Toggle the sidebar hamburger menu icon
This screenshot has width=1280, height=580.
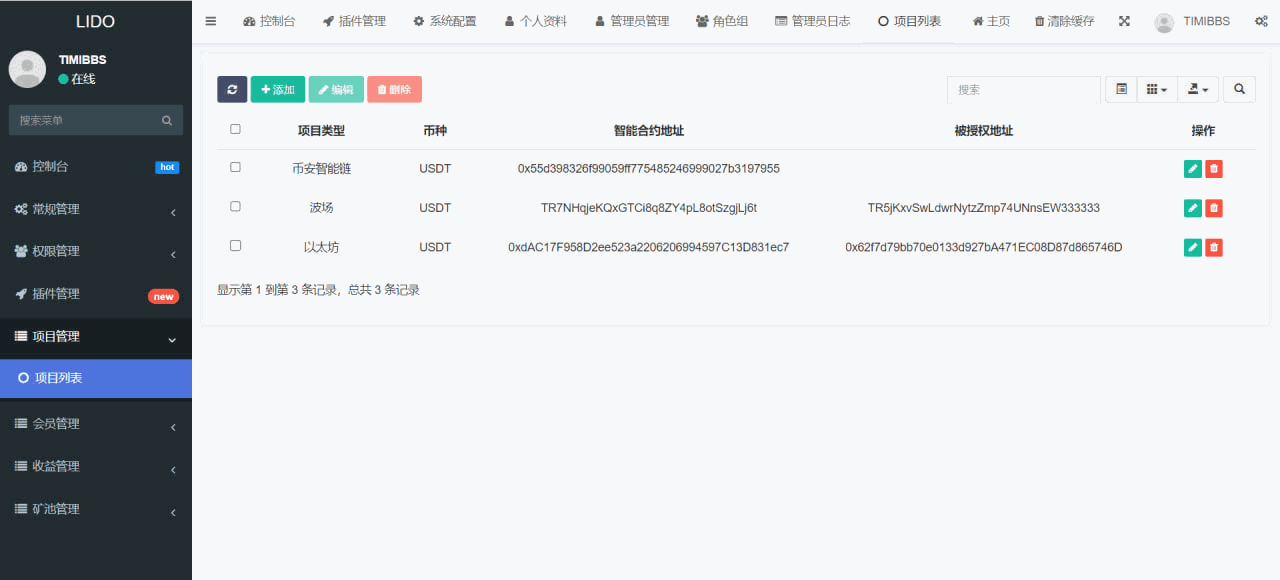click(210, 21)
